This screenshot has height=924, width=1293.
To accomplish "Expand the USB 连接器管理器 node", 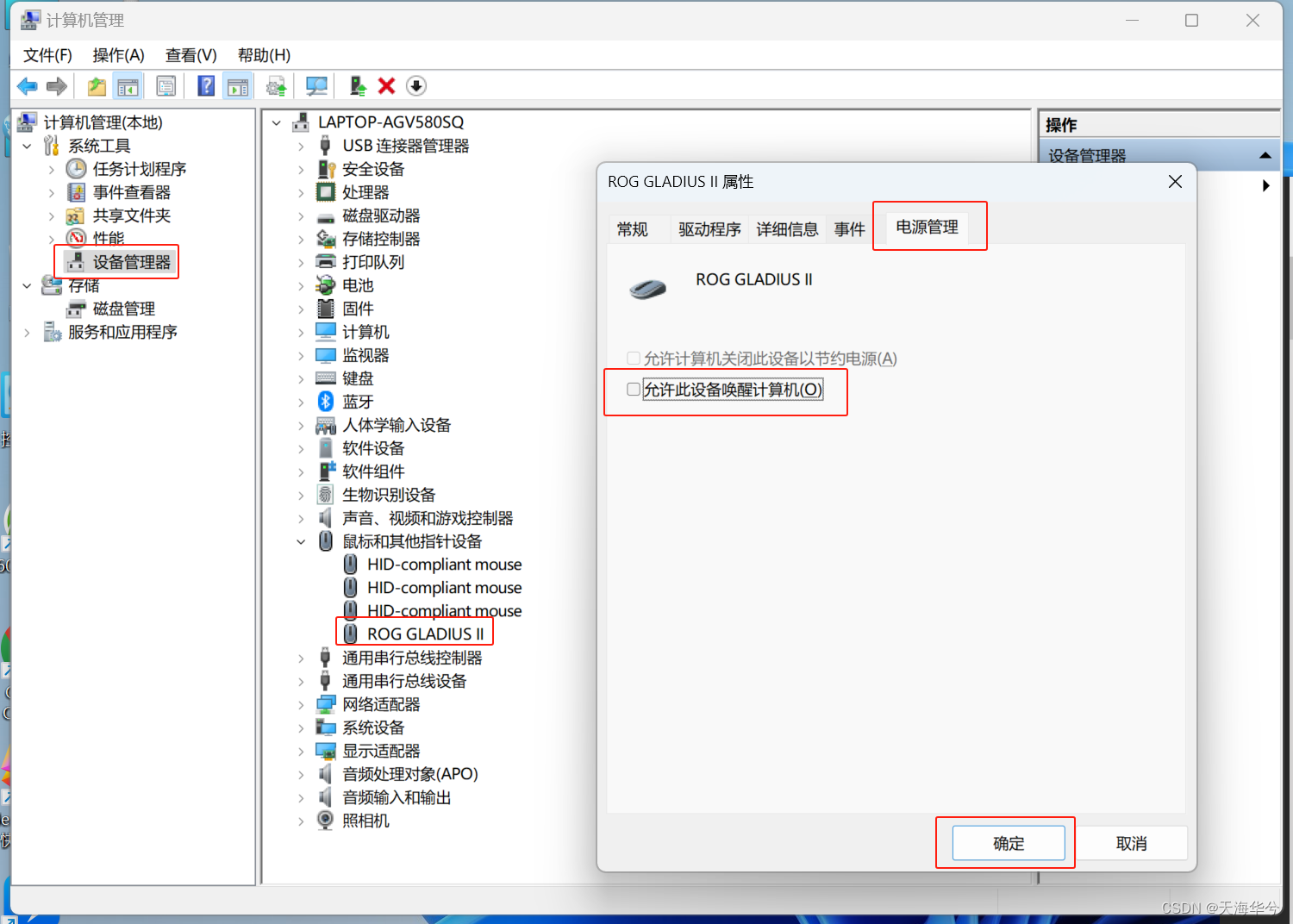I will [x=301, y=147].
